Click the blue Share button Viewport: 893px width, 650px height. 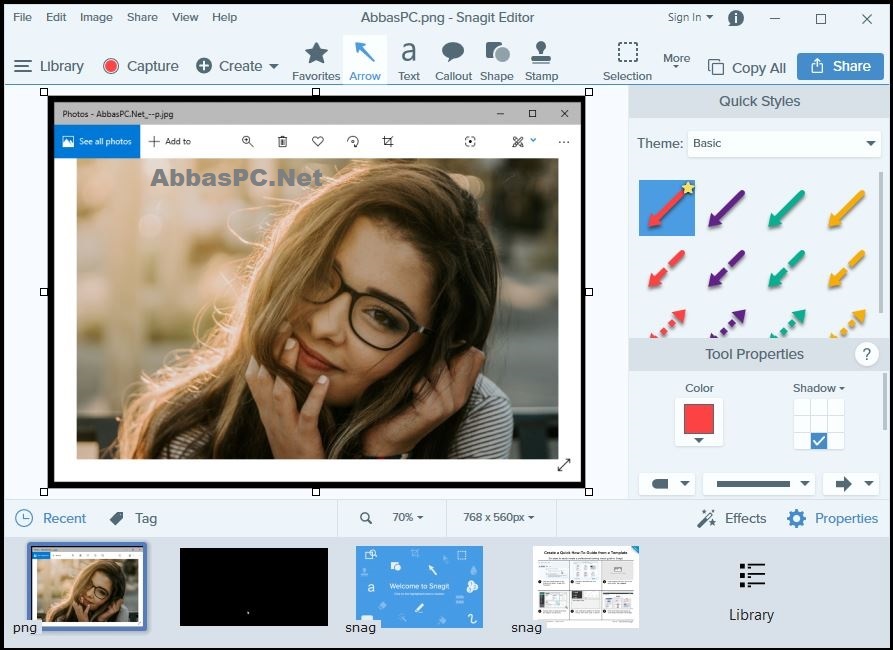tap(840, 66)
